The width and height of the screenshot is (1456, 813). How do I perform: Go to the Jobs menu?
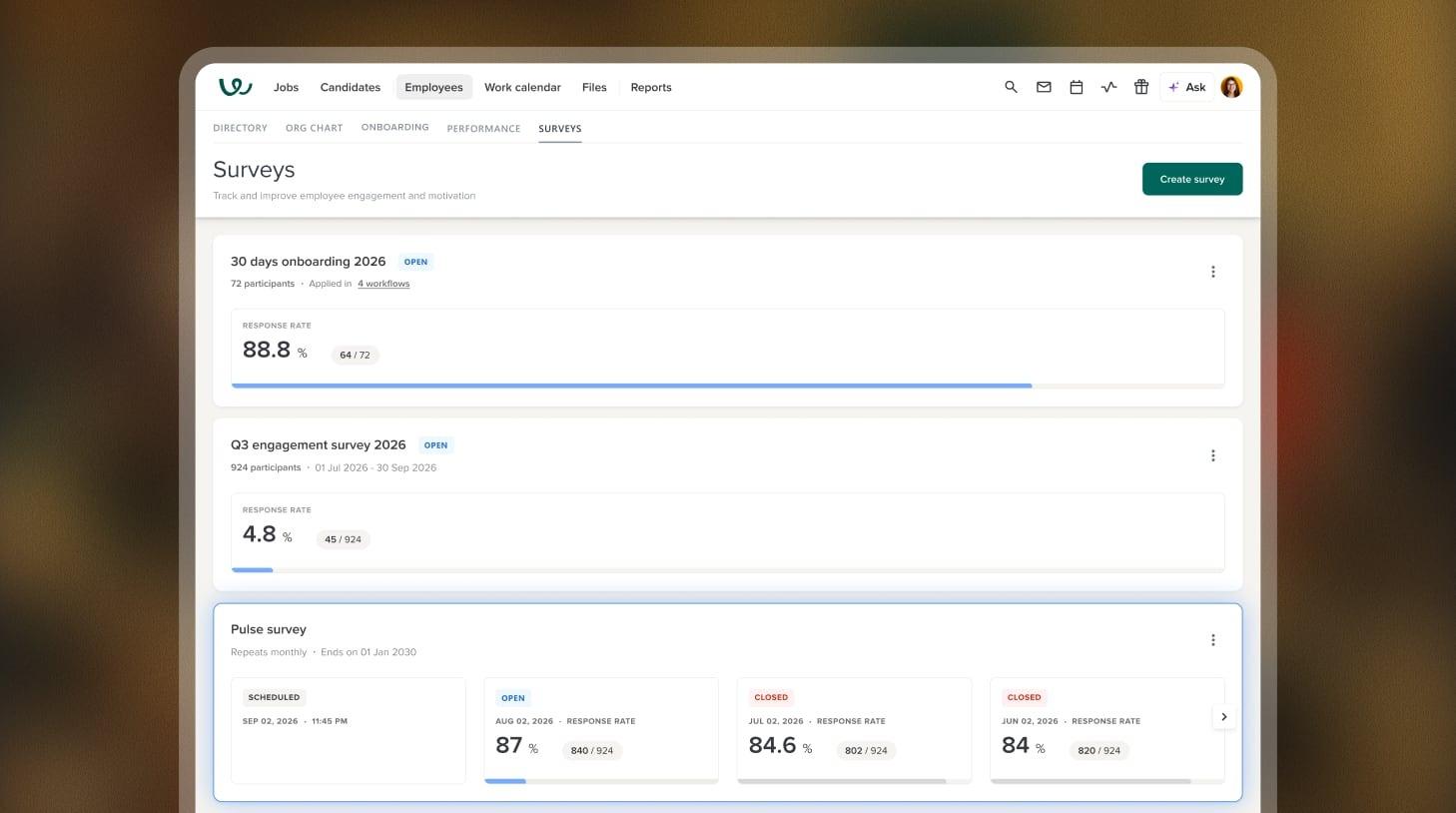pos(287,87)
